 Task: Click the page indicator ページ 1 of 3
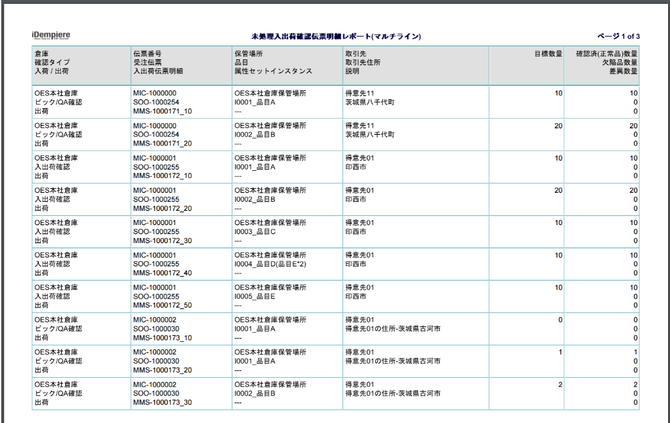coord(618,36)
